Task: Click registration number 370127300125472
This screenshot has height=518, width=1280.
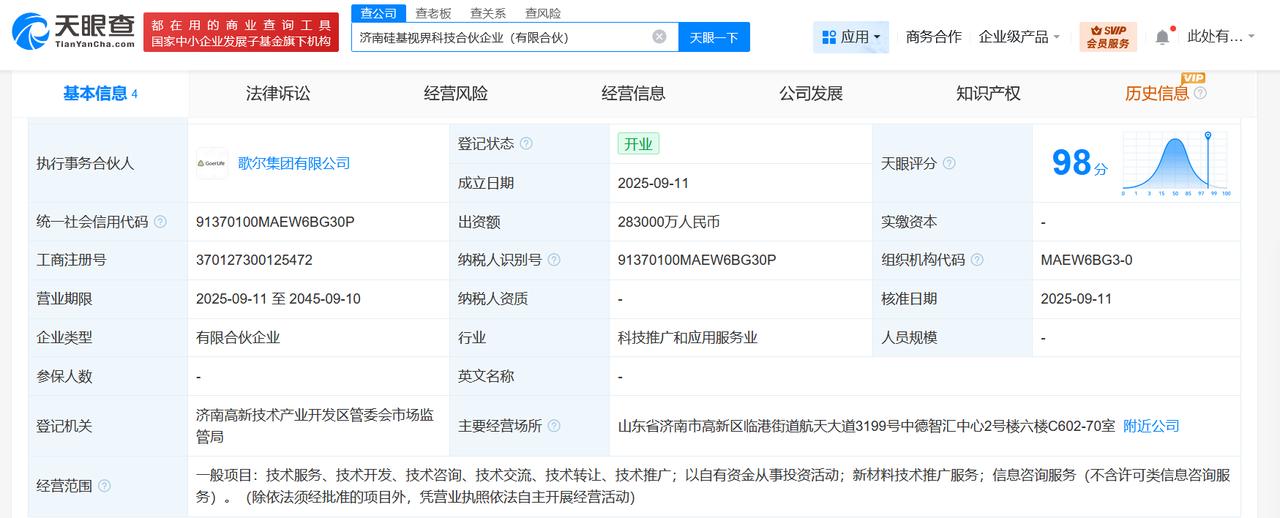Action: 254,260
